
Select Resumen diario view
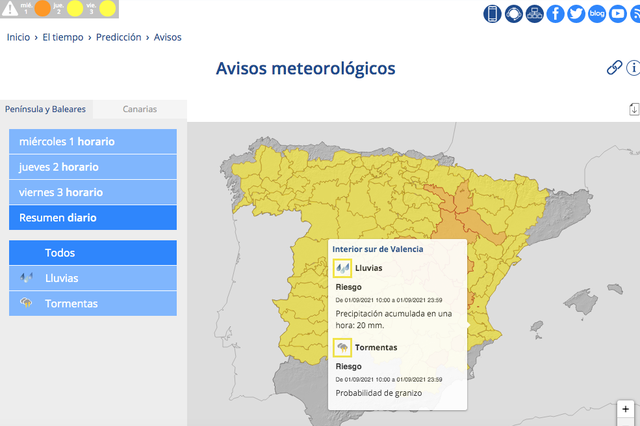pyautogui.click(x=93, y=217)
